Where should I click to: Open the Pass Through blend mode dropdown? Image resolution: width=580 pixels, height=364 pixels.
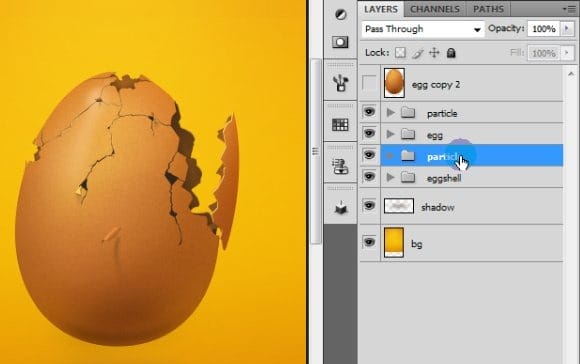click(423, 29)
